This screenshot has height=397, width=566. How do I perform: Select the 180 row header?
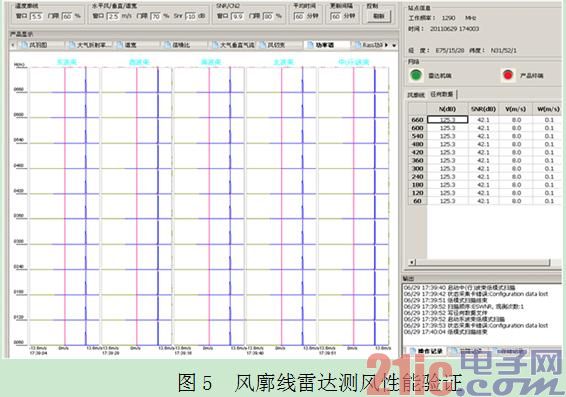point(417,185)
